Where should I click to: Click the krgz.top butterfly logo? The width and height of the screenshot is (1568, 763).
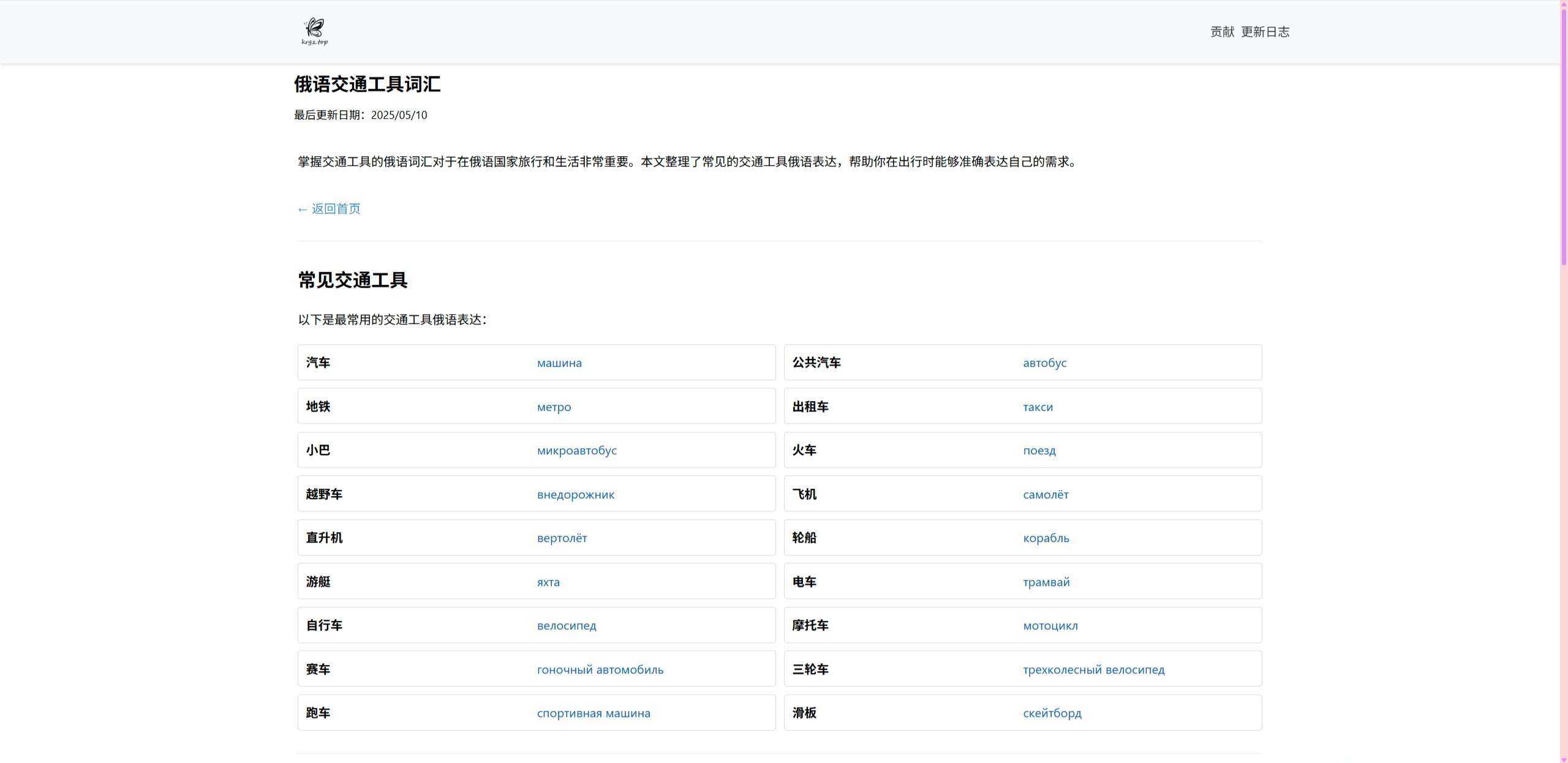[x=315, y=31]
